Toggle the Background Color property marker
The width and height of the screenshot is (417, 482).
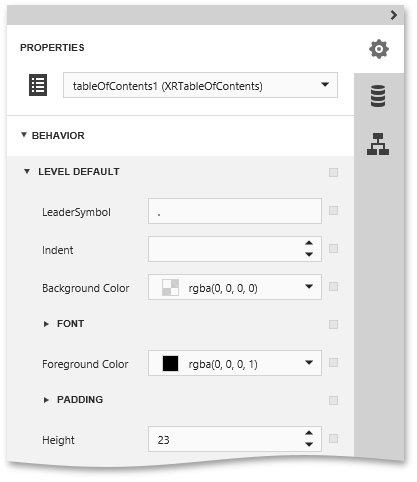(333, 286)
